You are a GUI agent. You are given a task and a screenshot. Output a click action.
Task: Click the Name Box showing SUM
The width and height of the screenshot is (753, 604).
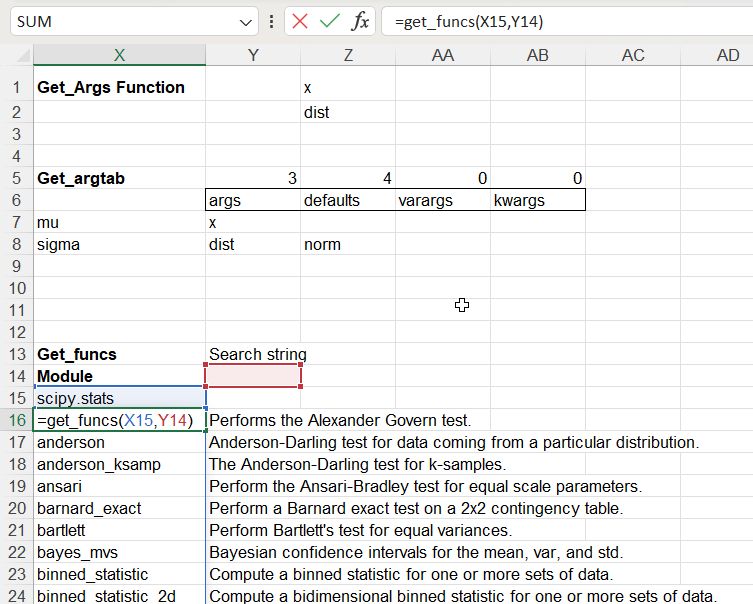pos(120,22)
